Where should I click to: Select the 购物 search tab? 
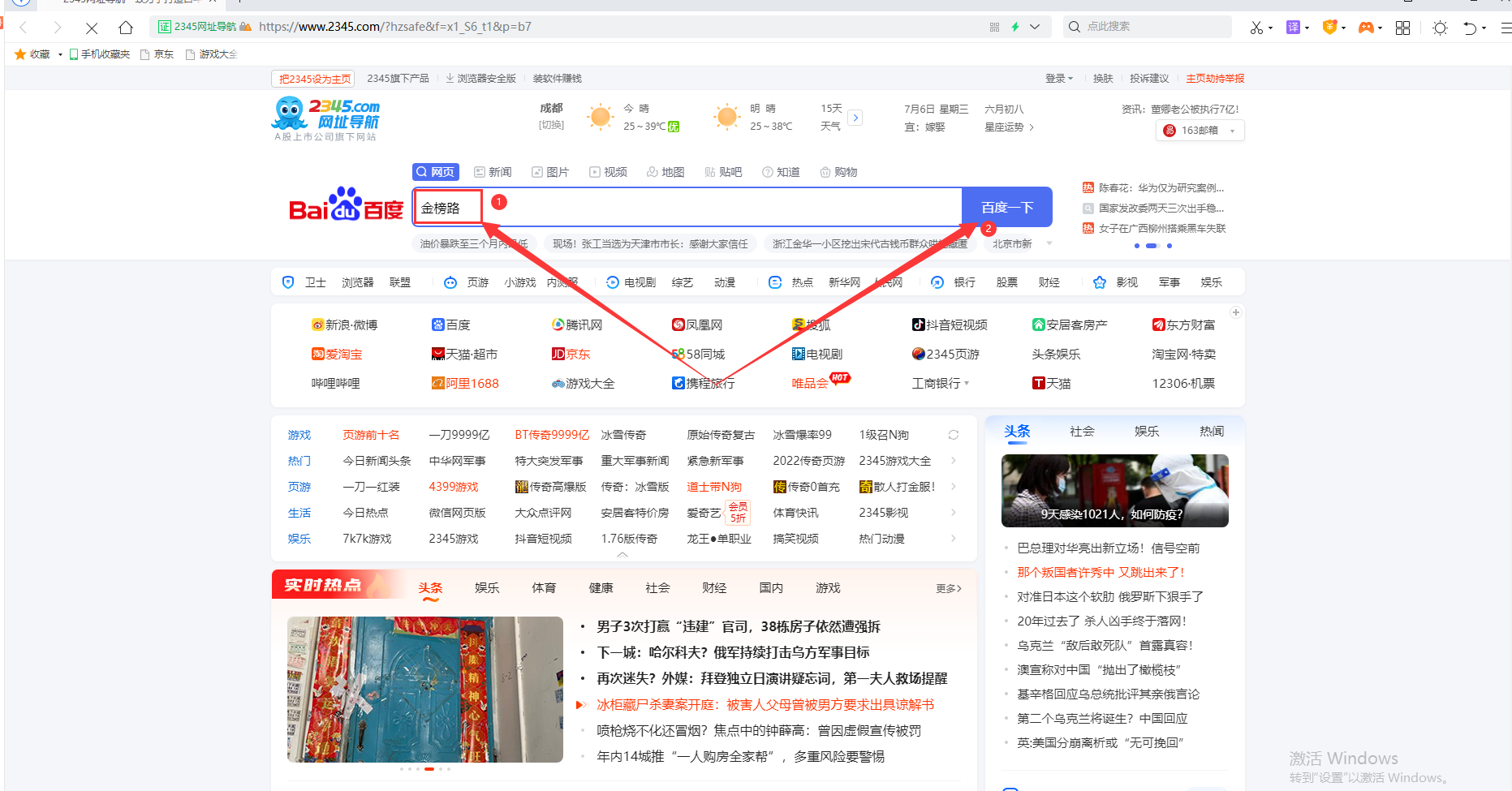(838, 172)
